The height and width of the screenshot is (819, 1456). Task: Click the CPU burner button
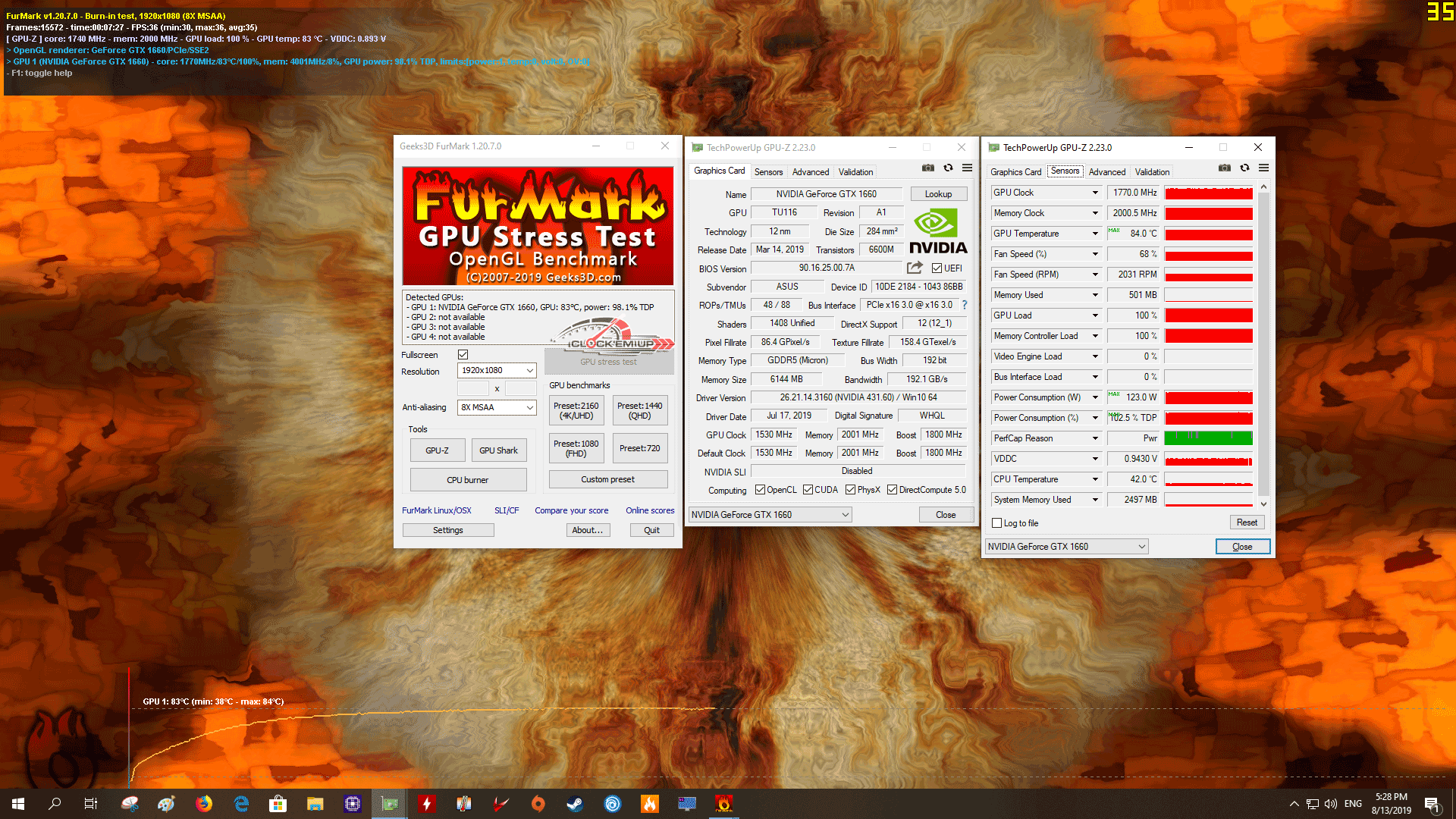pos(468,480)
